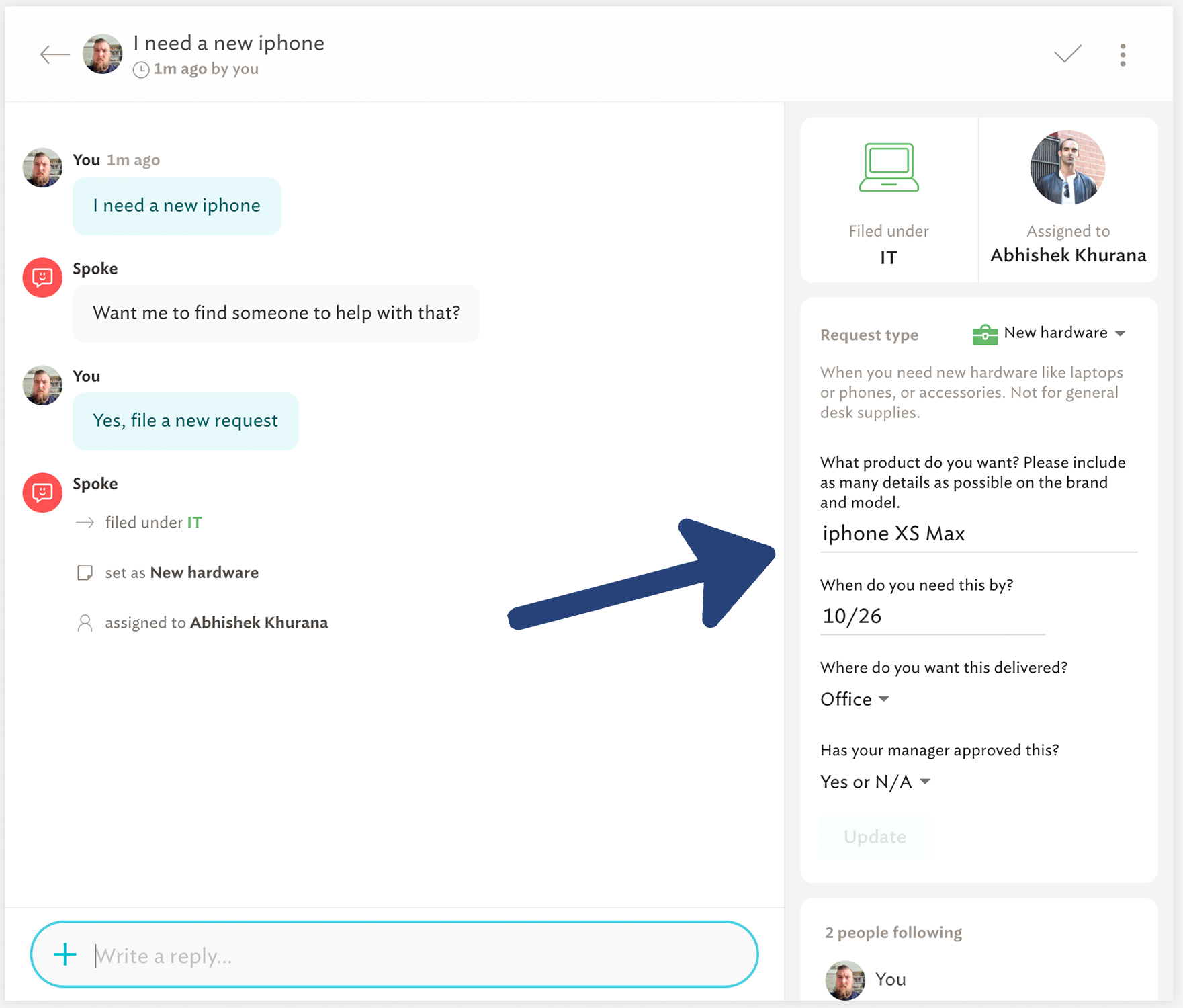Image resolution: width=1183 pixels, height=1008 pixels.
Task: Click the green IT link after filed under
Action: pos(194,523)
